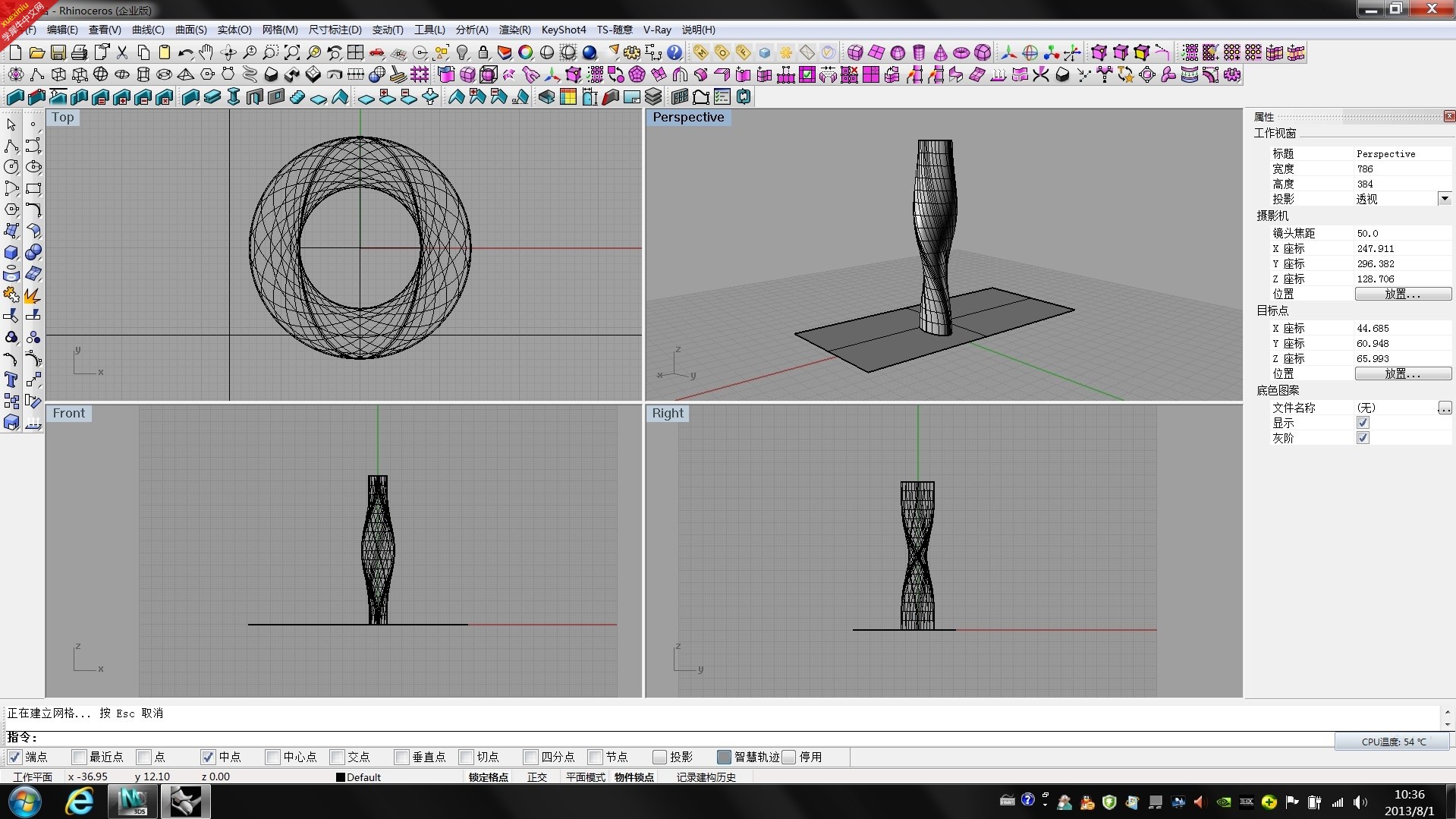
Task: Open the 投影 projection dropdown
Action: point(1445,199)
